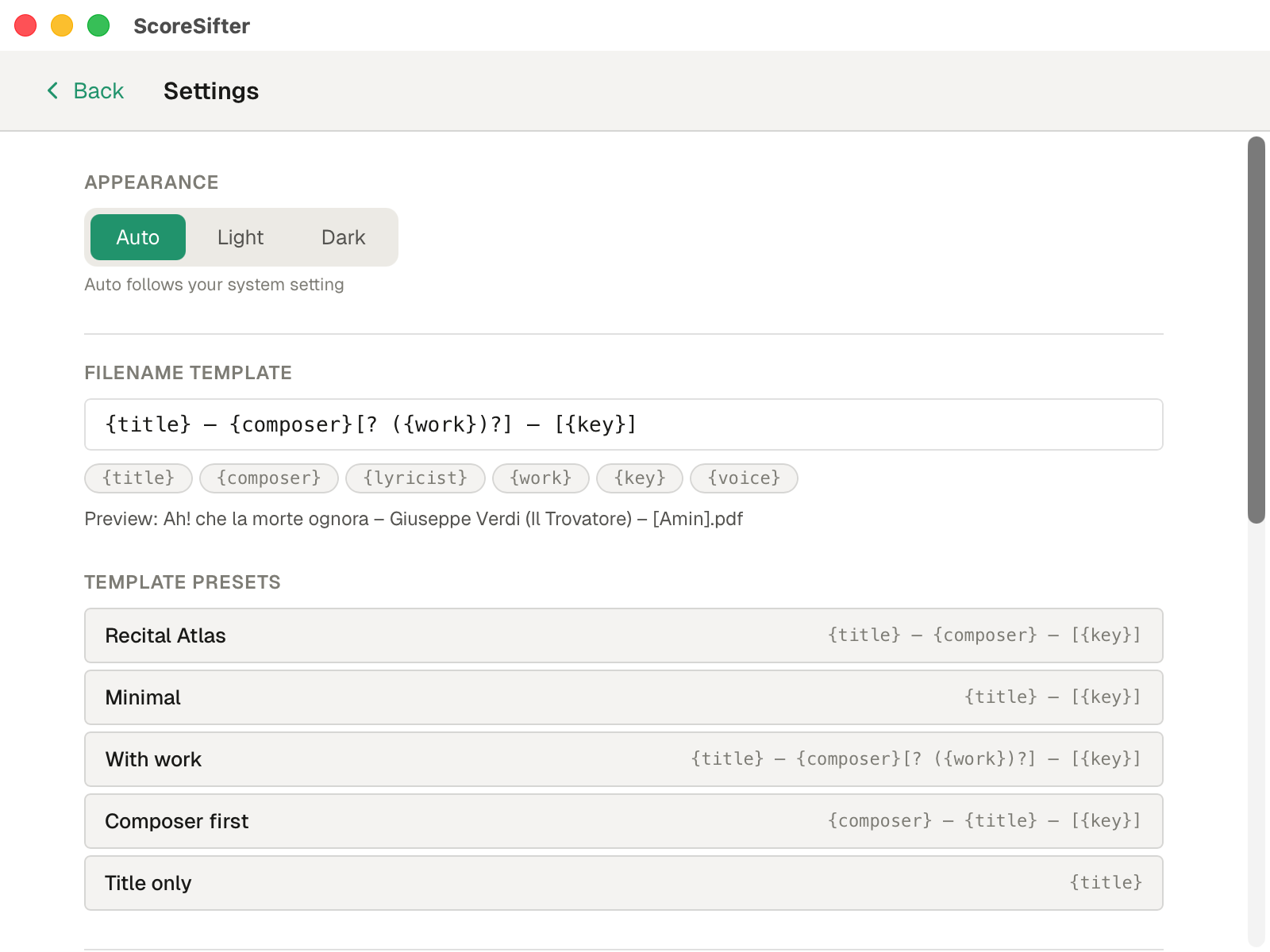Switch to Light appearance
1270x952 pixels.
[x=240, y=236]
